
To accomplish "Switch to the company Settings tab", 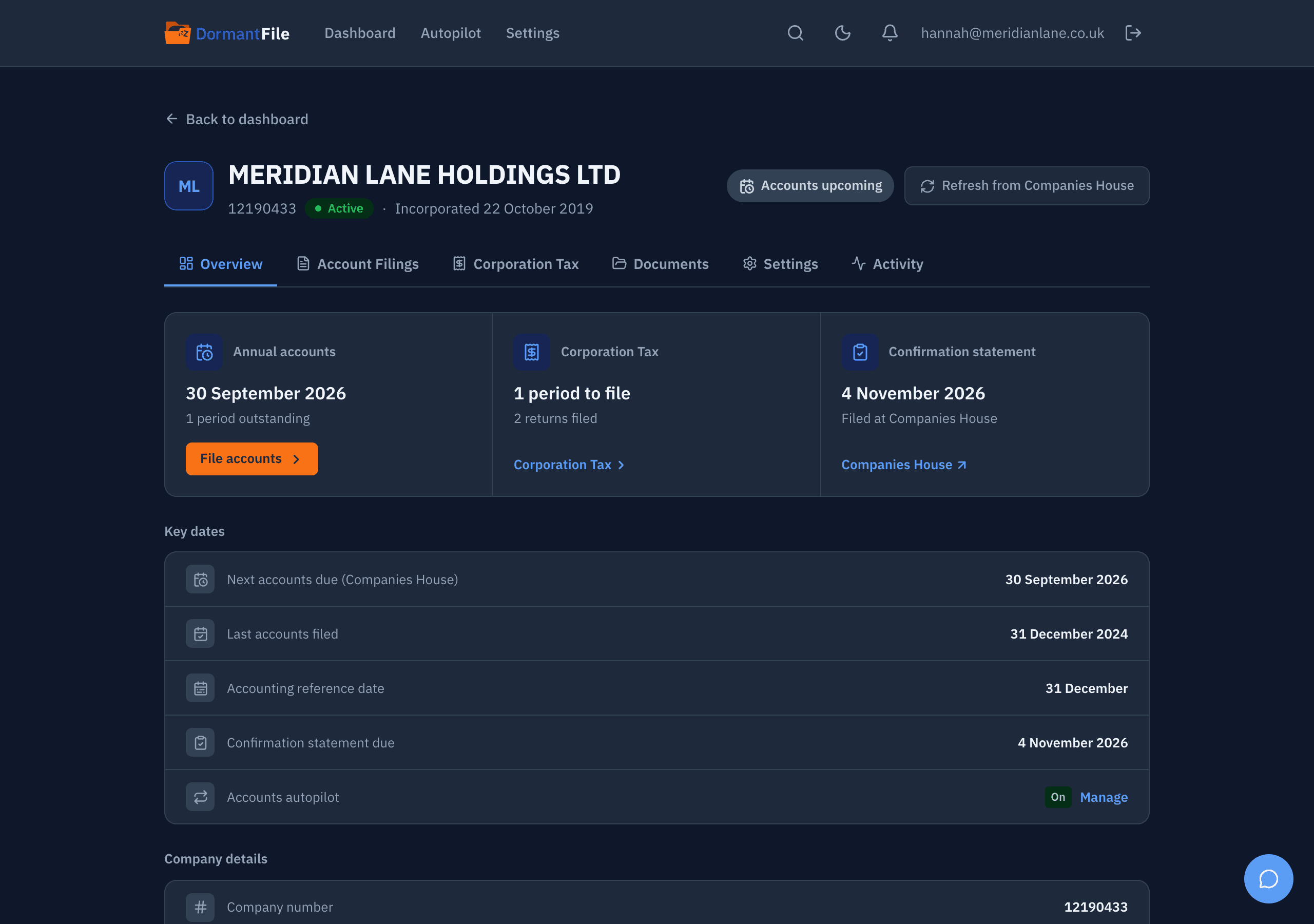I will [x=780, y=264].
